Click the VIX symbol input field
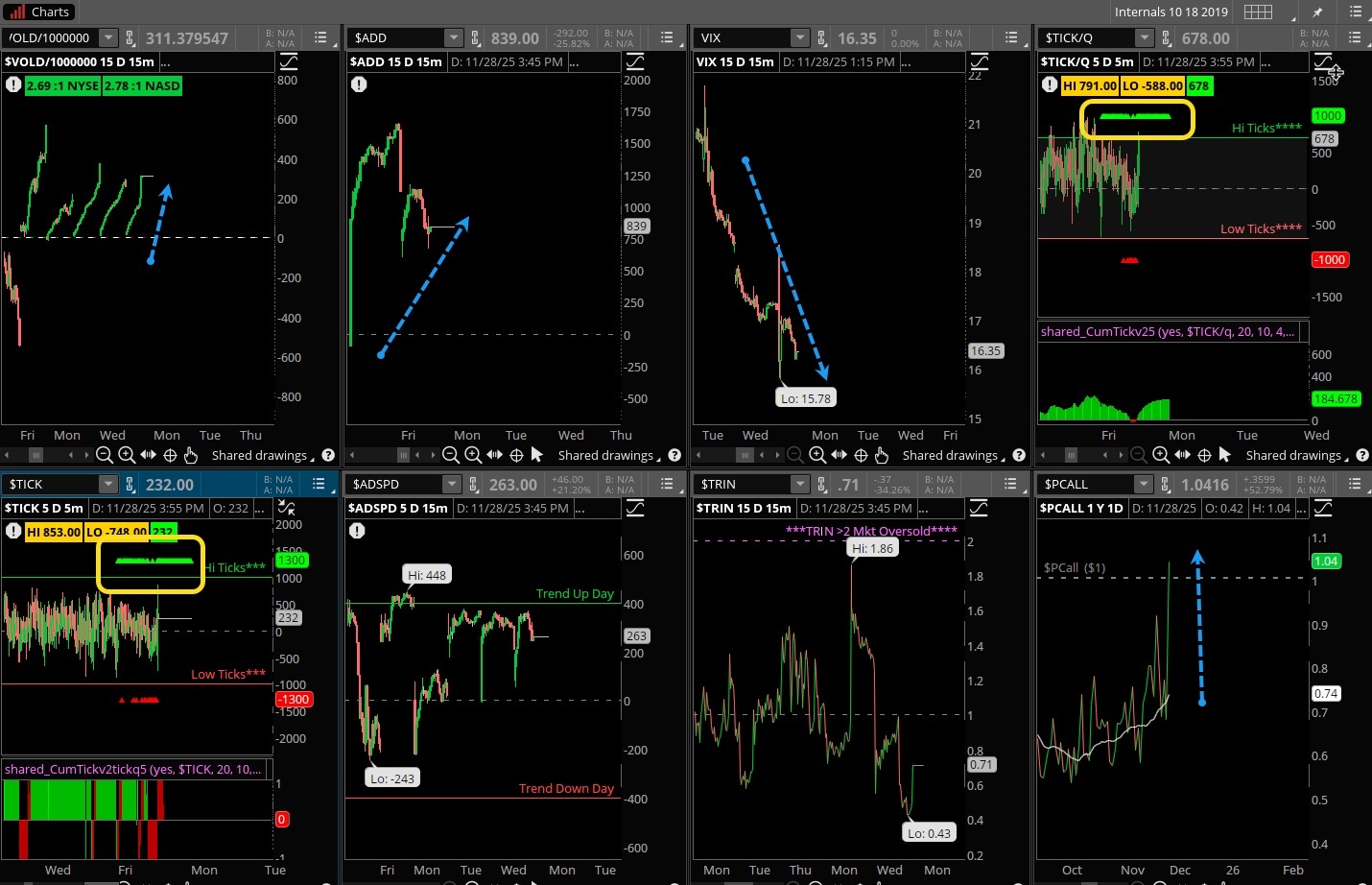Image resolution: width=1372 pixels, height=885 pixels. 743,37
